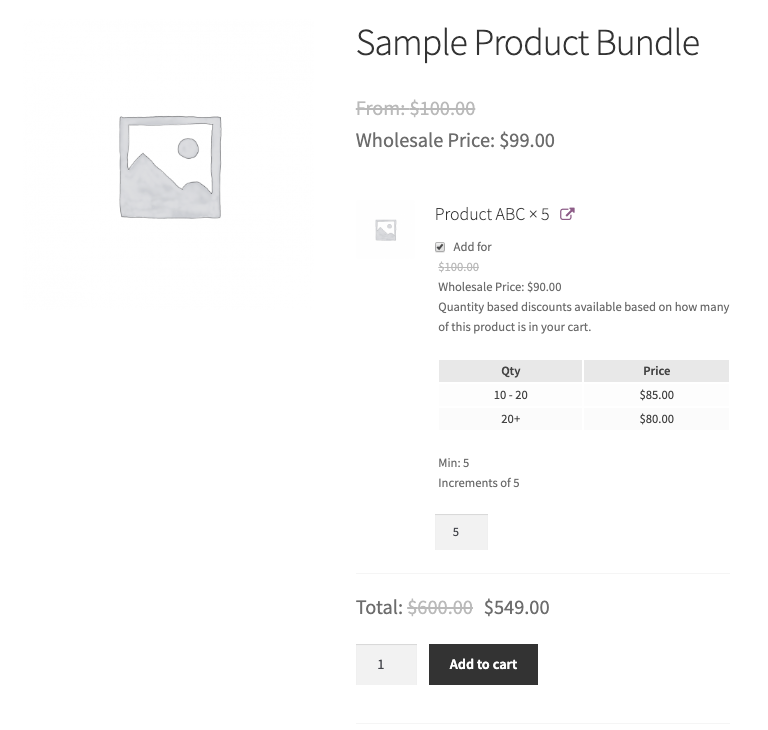Screen dimensions: 768x730
Task: Click the Price column header
Action: 656,371
